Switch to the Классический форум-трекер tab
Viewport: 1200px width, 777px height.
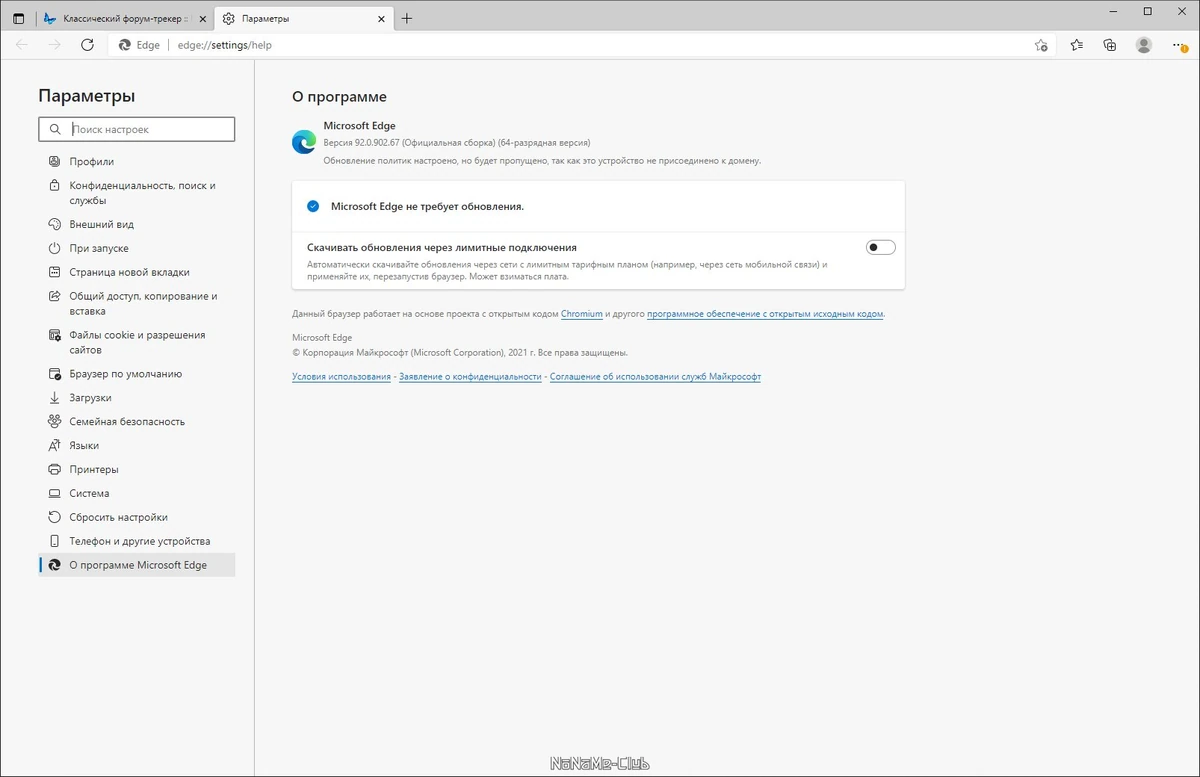pyautogui.click(x=124, y=18)
